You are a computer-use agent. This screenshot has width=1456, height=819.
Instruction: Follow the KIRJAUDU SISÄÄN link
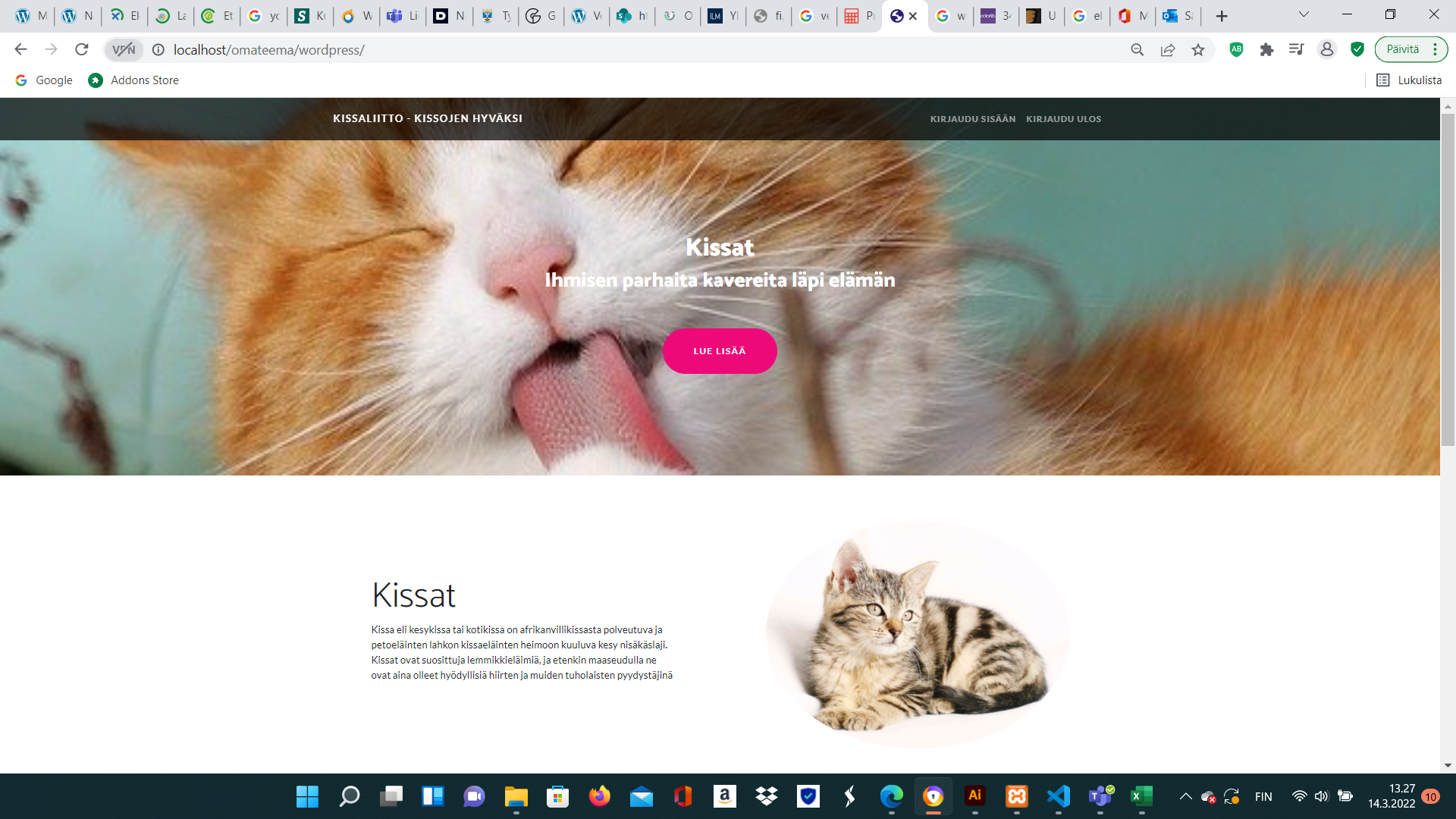[x=973, y=119]
